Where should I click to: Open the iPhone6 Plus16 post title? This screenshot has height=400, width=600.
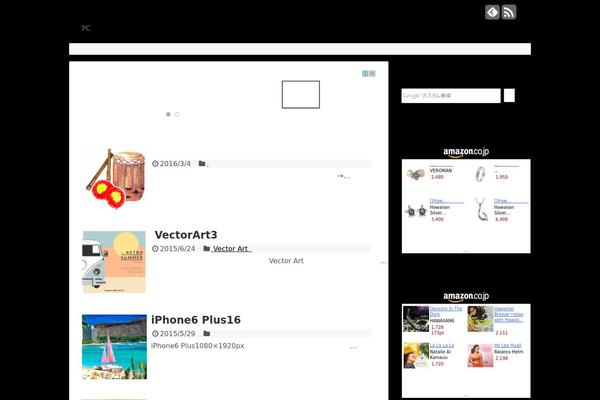(196, 320)
